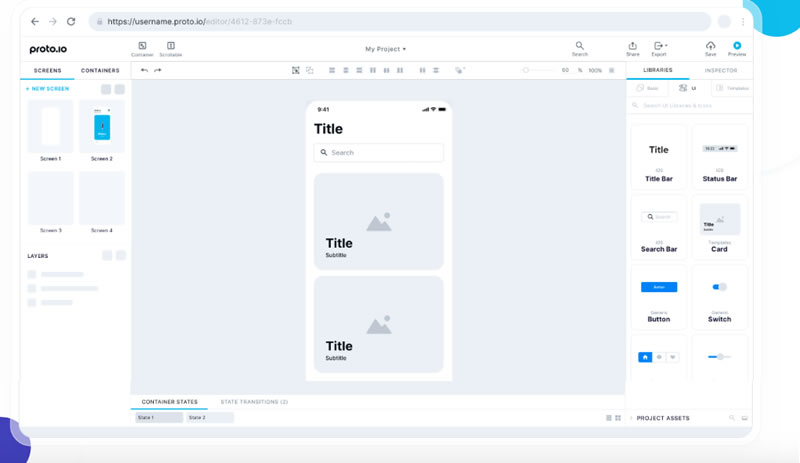Viewport: 800px width, 463px height.
Task: Toggle the Switch component in Libraries
Action: point(719,287)
